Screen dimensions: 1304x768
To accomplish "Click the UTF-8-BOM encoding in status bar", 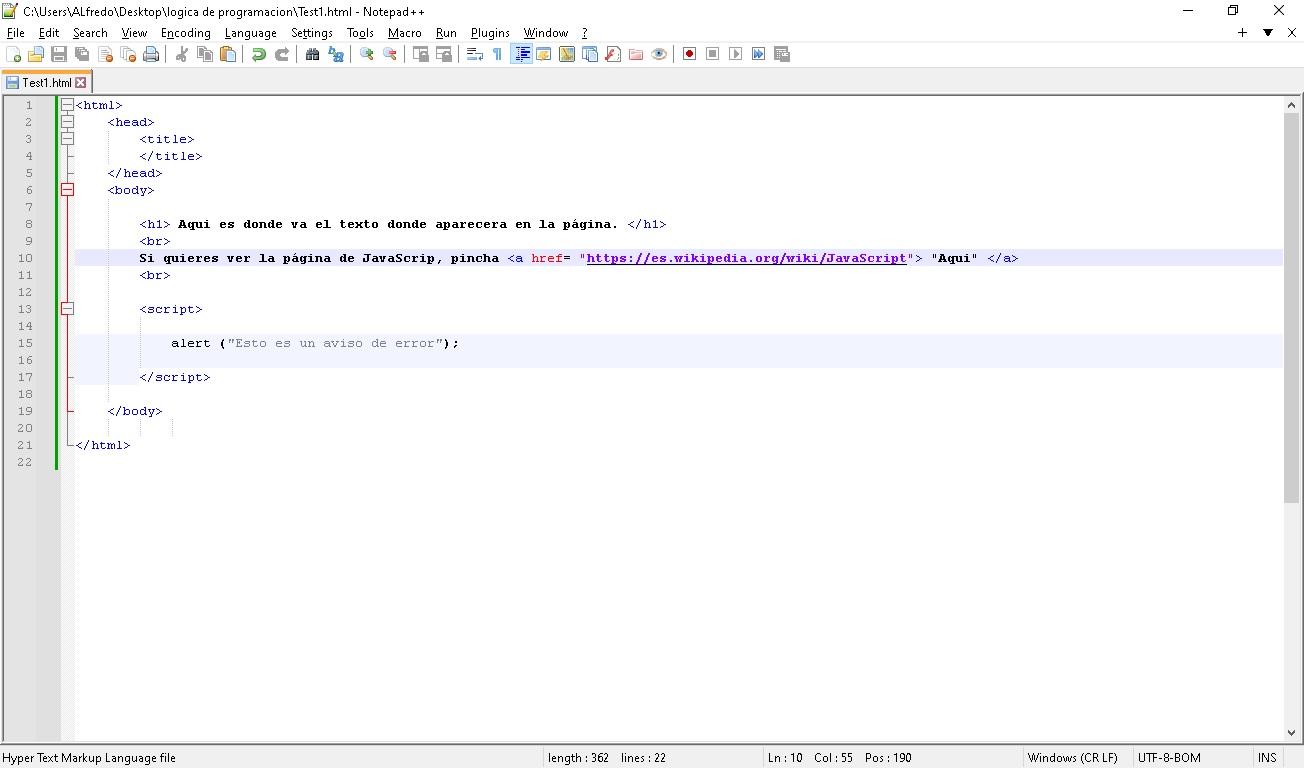I will (x=1169, y=758).
